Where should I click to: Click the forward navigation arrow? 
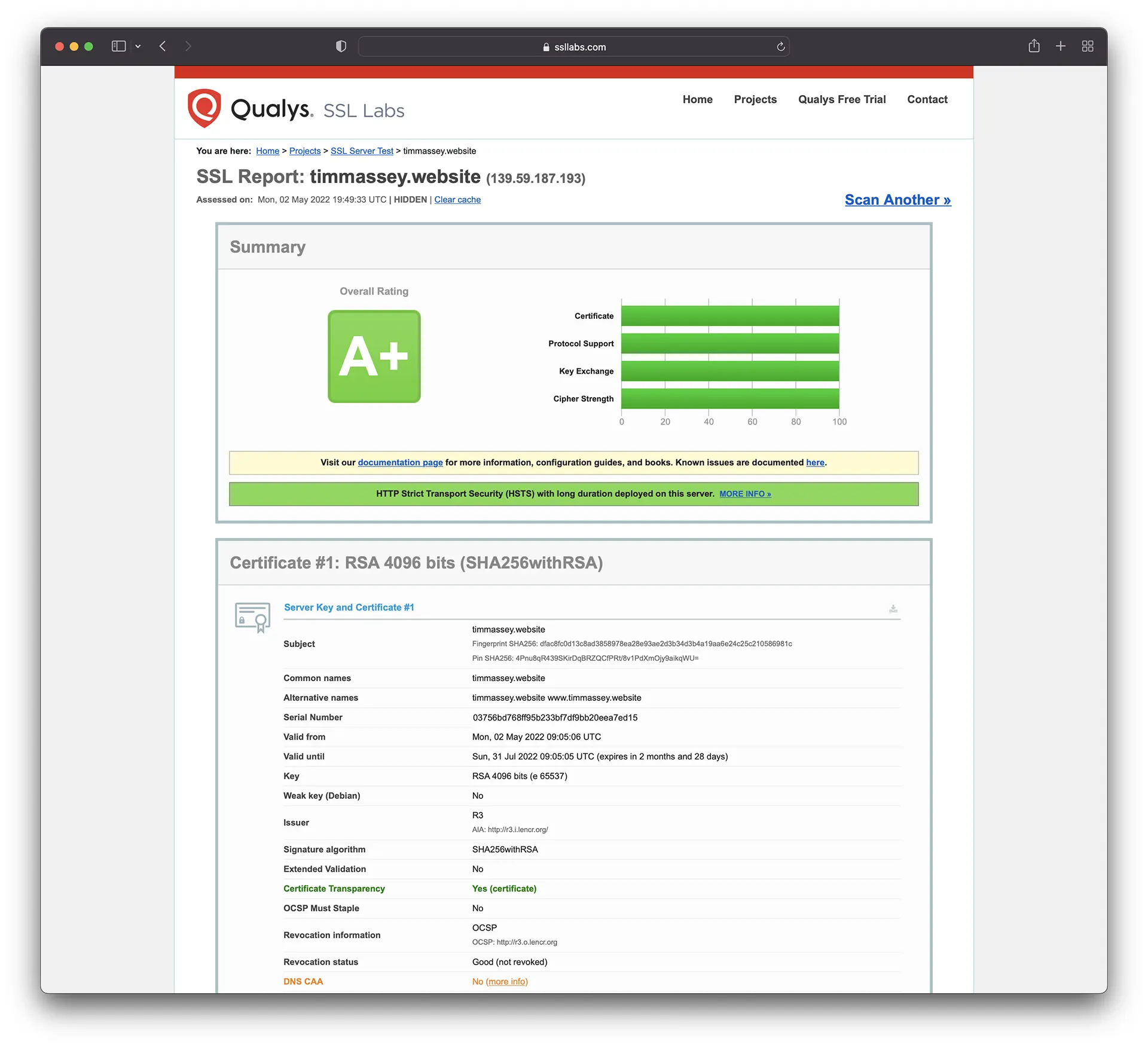click(188, 47)
